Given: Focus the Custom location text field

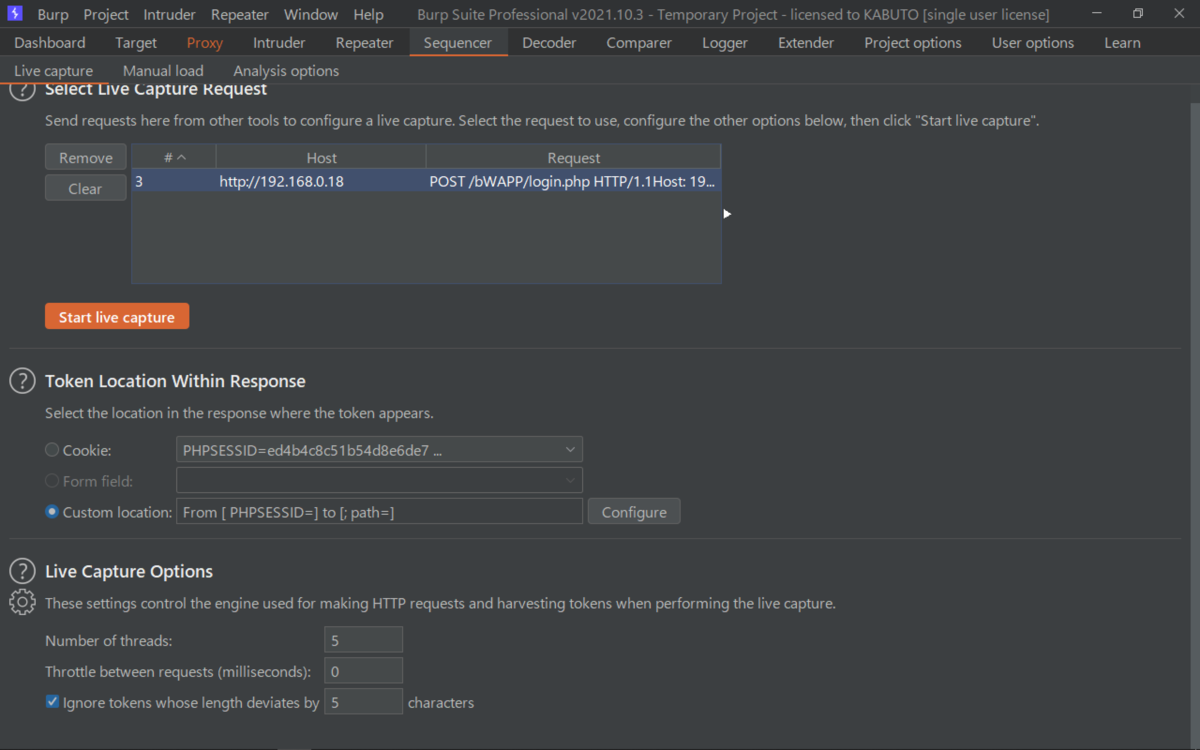Looking at the screenshot, I should (x=379, y=512).
